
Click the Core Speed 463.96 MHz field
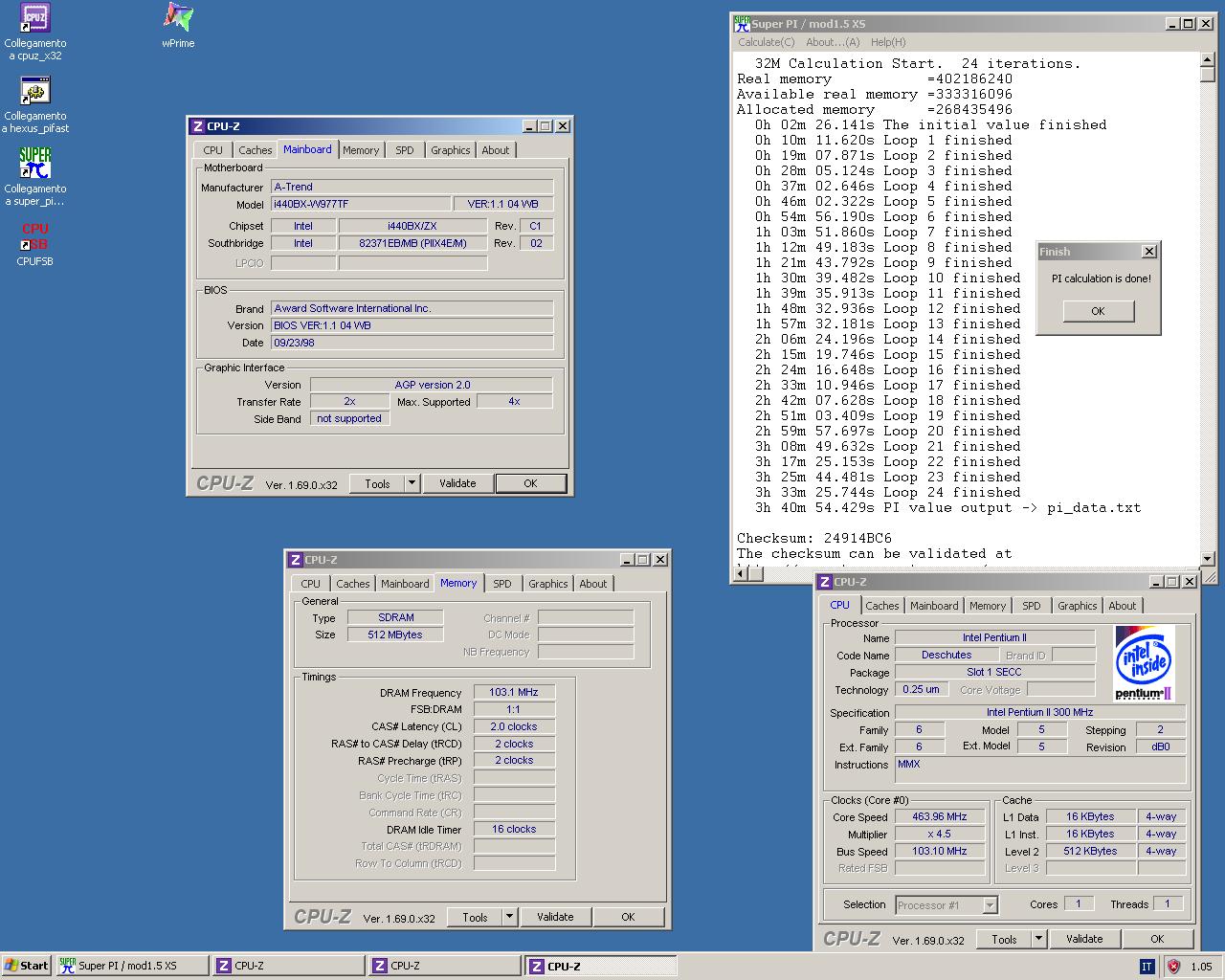(940, 817)
